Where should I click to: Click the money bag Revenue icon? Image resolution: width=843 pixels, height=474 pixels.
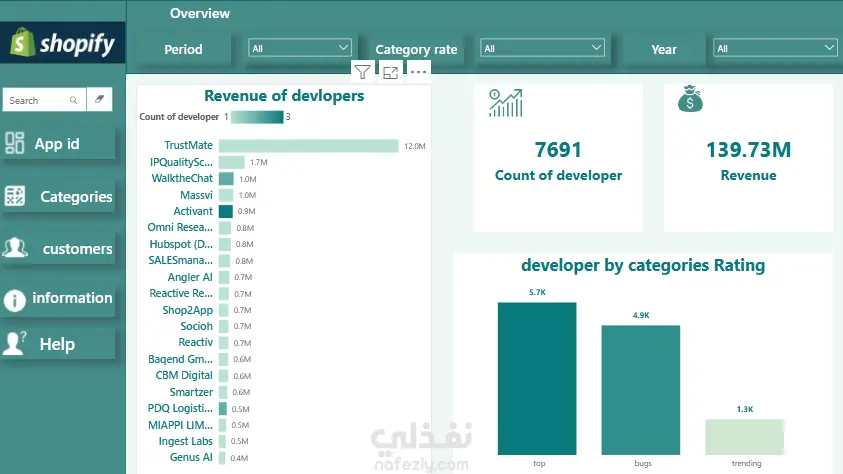pyautogui.click(x=690, y=99)
